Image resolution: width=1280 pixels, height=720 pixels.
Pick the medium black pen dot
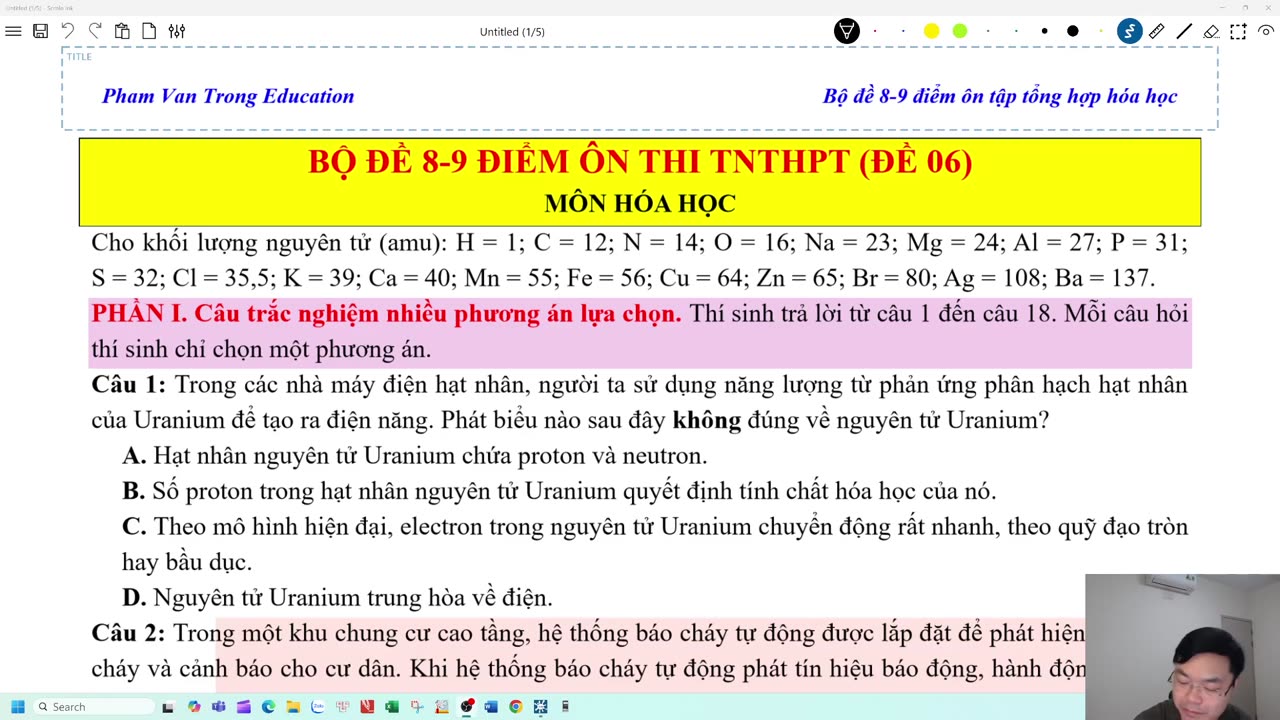(x=1045, y=31)
